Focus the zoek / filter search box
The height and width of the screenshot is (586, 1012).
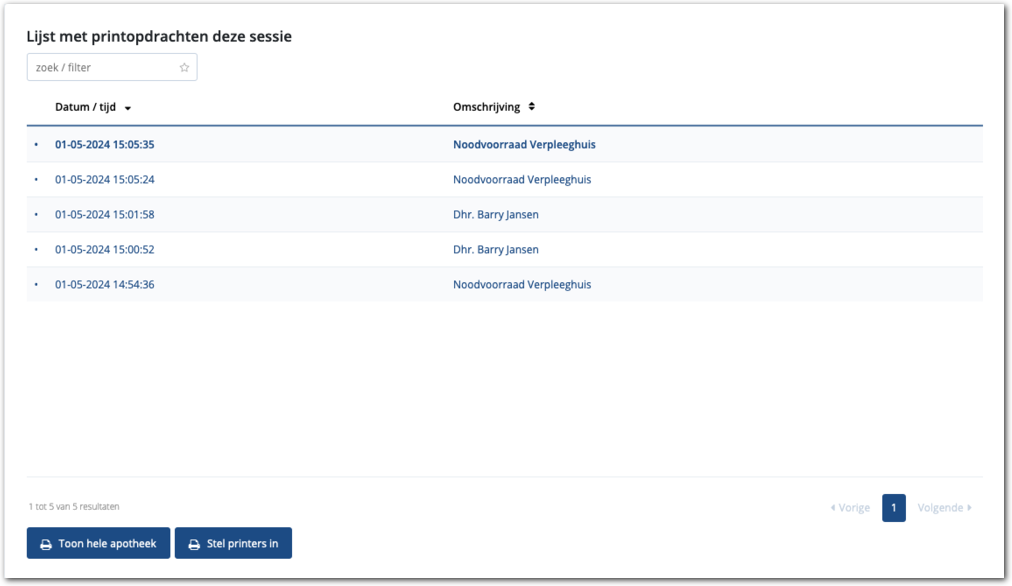[x=100, y=68]
